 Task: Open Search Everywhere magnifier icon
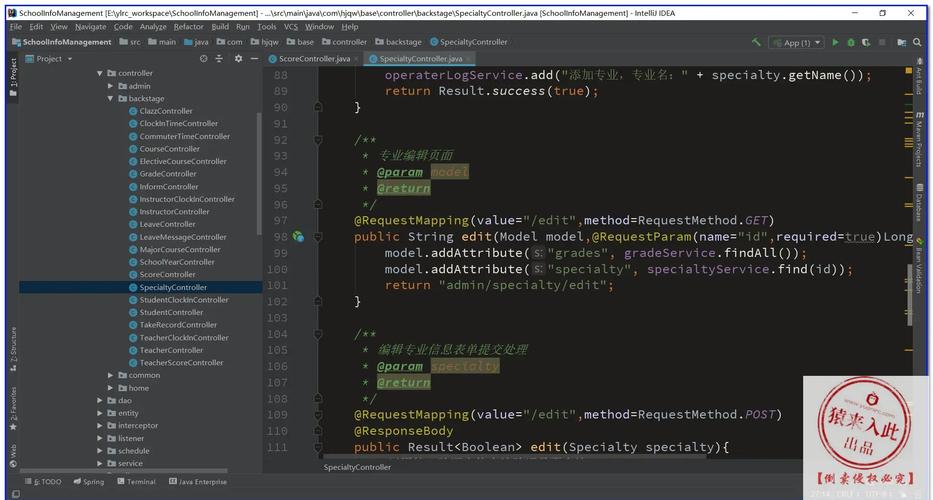pos(918,42)
